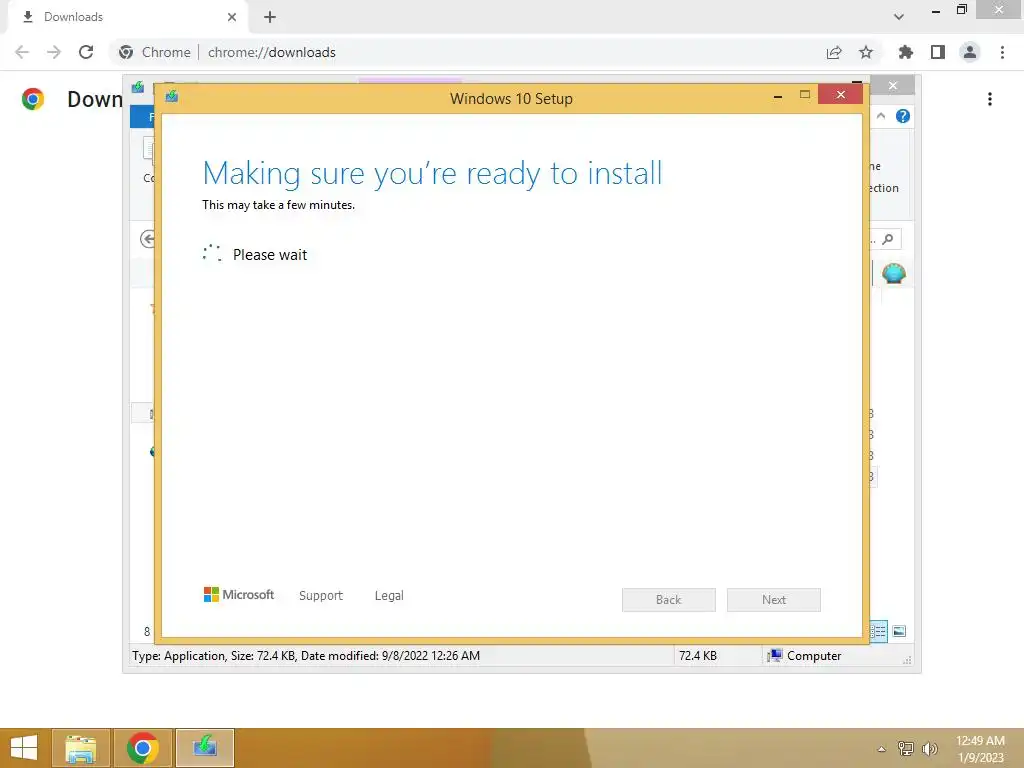The image size is (1024, 768).
Task: Maximize the Windows 10 Setup window
Action: tap(805, 95)
